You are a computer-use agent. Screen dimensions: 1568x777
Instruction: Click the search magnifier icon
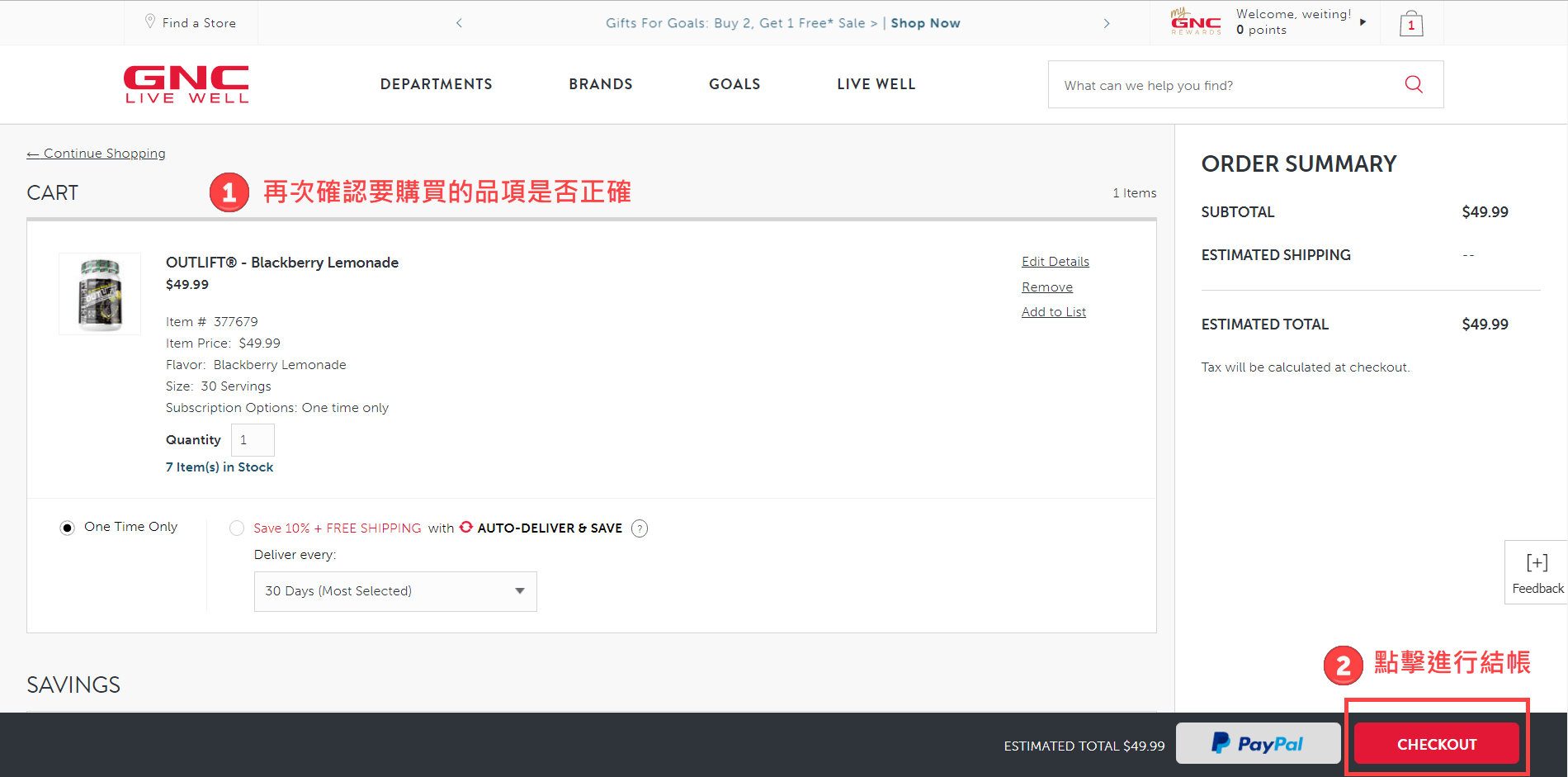pos(1413,84)
